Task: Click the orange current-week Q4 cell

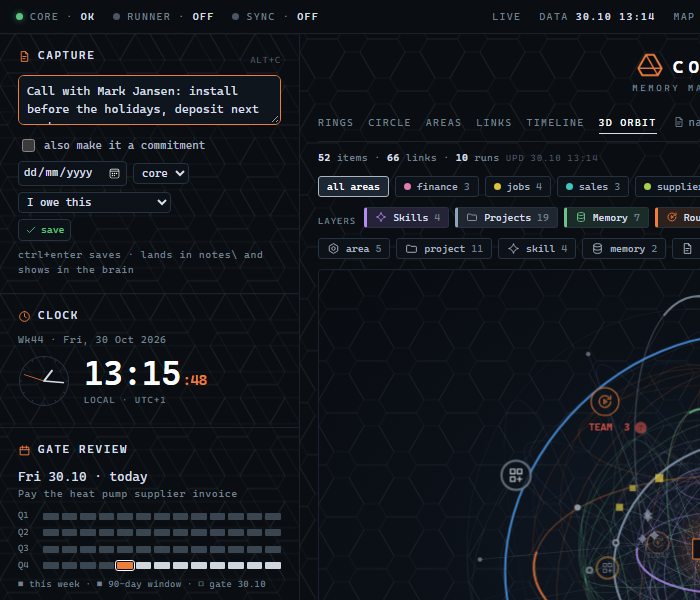Action: [125, 565]
